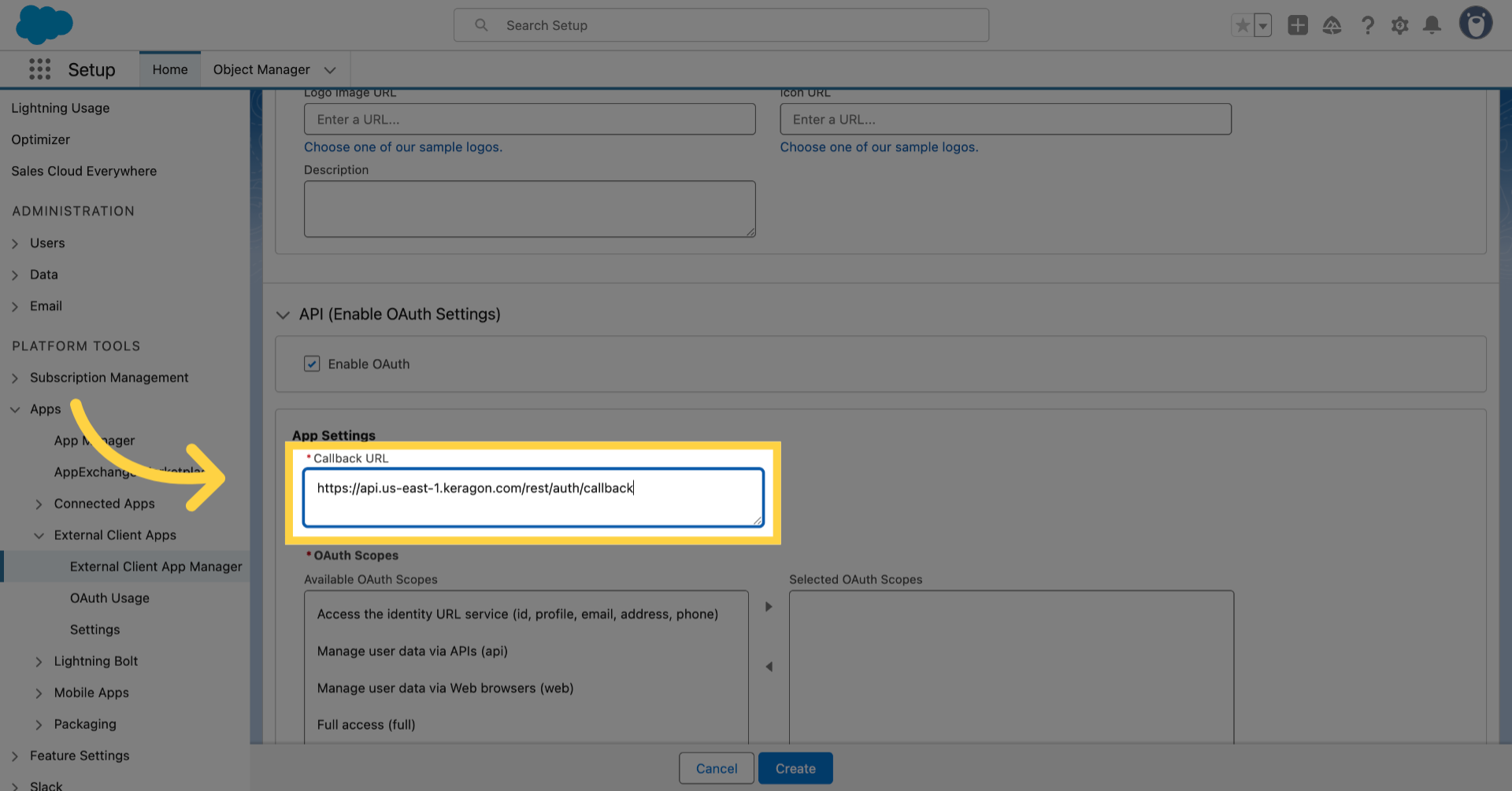The width and height of the screenshot is (1512, 791).
Task: Click inside the Callback URL field
Action: click(532, 497)
